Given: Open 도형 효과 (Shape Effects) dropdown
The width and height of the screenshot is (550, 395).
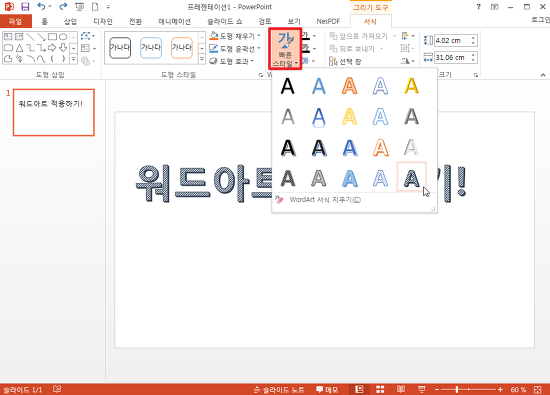Looking at the screenshot, I should click(x=232, y=61).
